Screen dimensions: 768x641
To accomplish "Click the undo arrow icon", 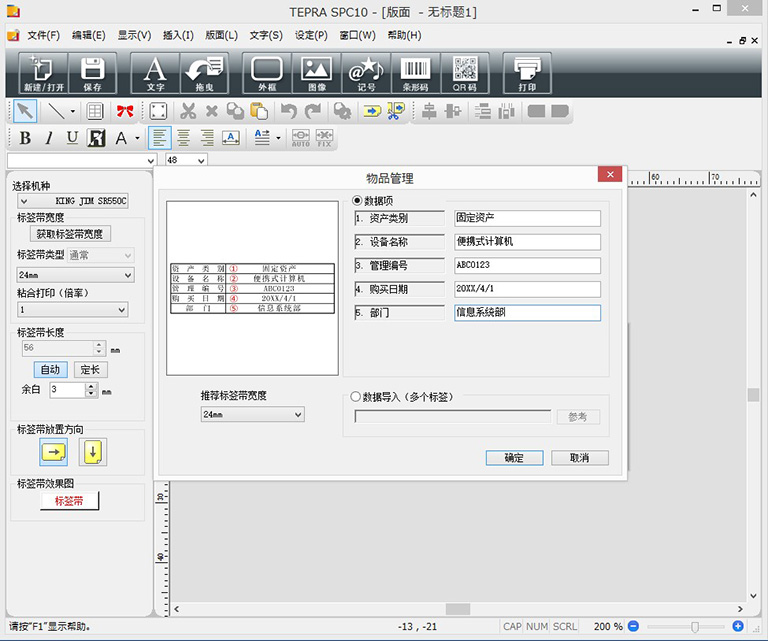I will pos(289,111).
